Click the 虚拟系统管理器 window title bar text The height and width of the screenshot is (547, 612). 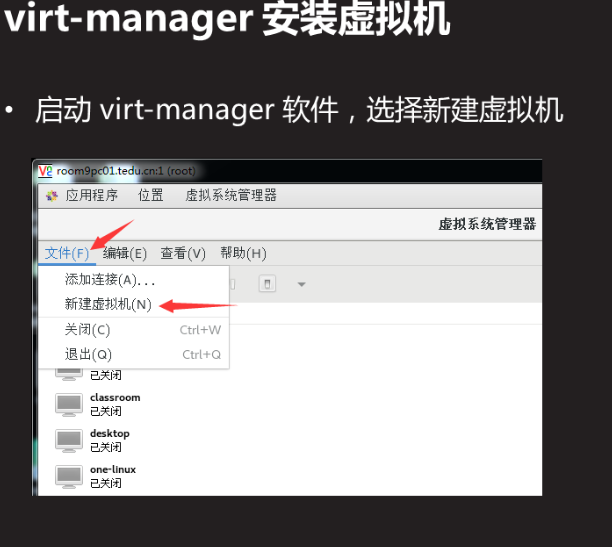pos(487,224)
